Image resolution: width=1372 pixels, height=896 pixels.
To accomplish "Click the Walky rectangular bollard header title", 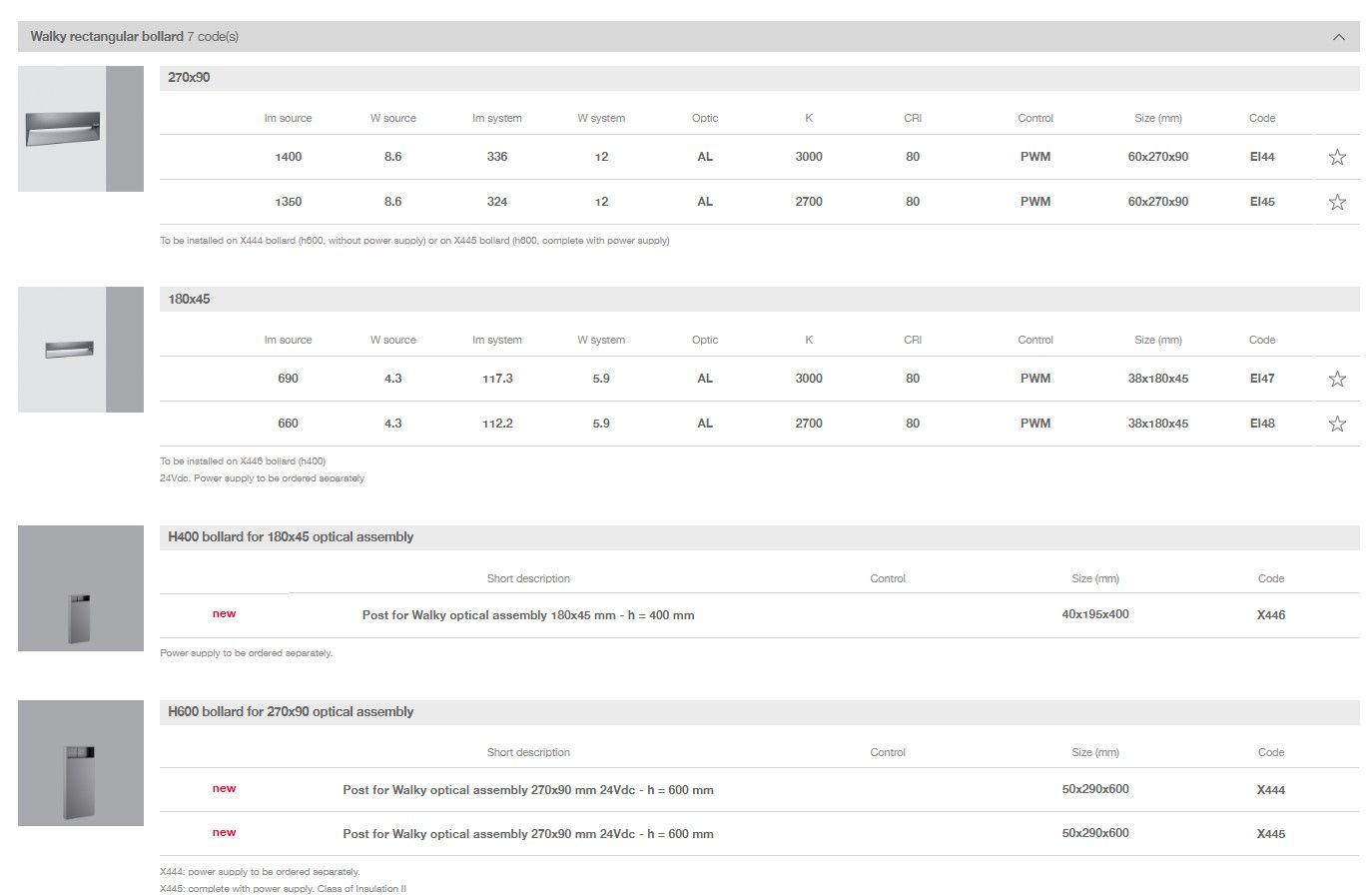I will (x=107, y=37).
